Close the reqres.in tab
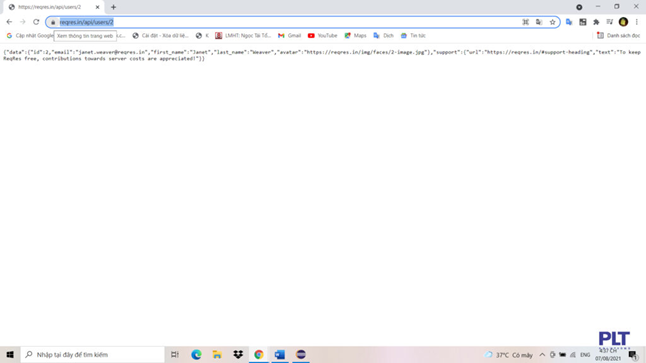646x363 pixels. [x=98, y=7]
